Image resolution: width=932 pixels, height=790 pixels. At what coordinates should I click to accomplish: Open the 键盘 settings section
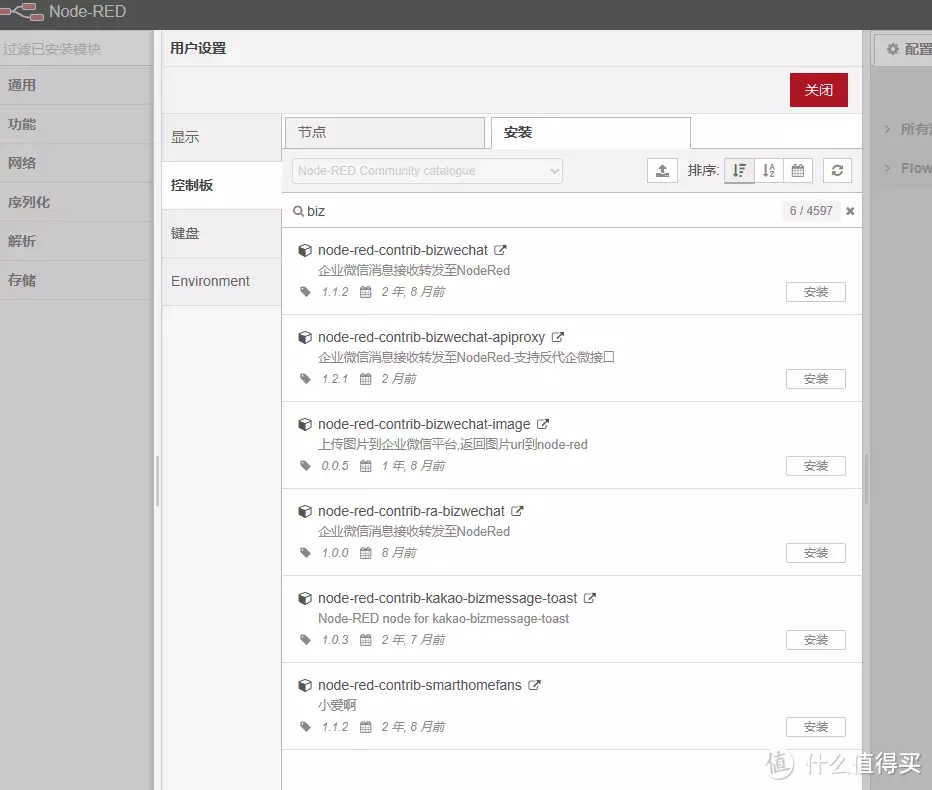[221, 233]
